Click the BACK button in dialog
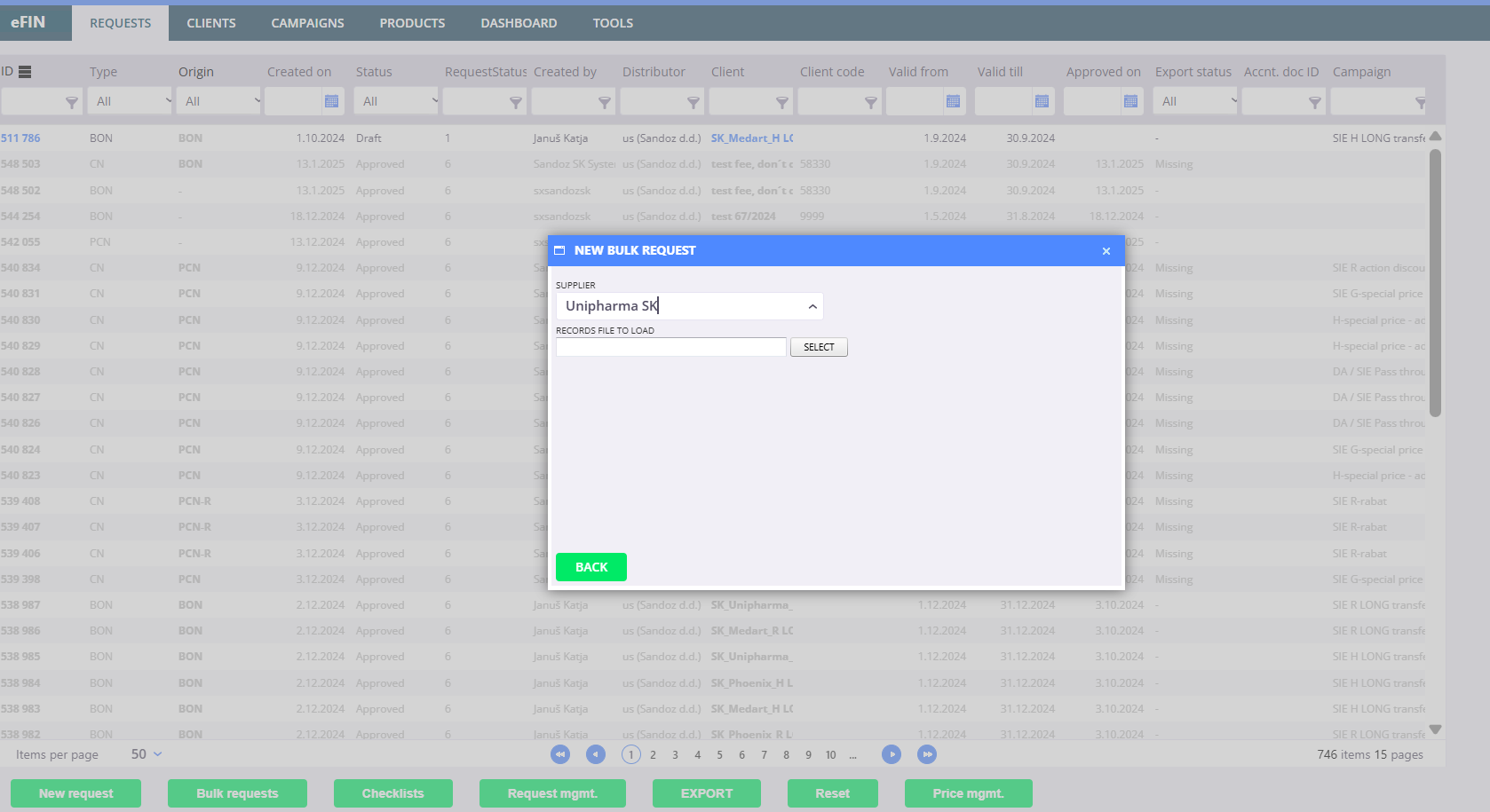The height and width of the screenshot is (812, 1490). pyautogui.click(x=591, y=567)
